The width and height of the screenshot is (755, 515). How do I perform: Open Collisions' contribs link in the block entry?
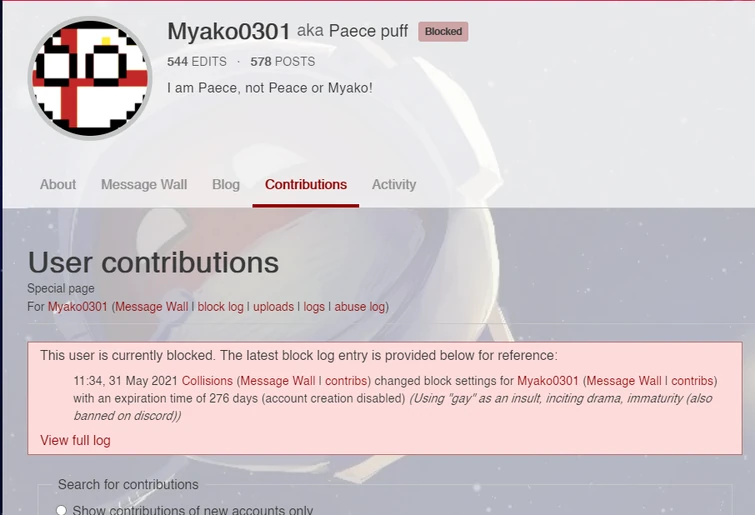point(346,381)
